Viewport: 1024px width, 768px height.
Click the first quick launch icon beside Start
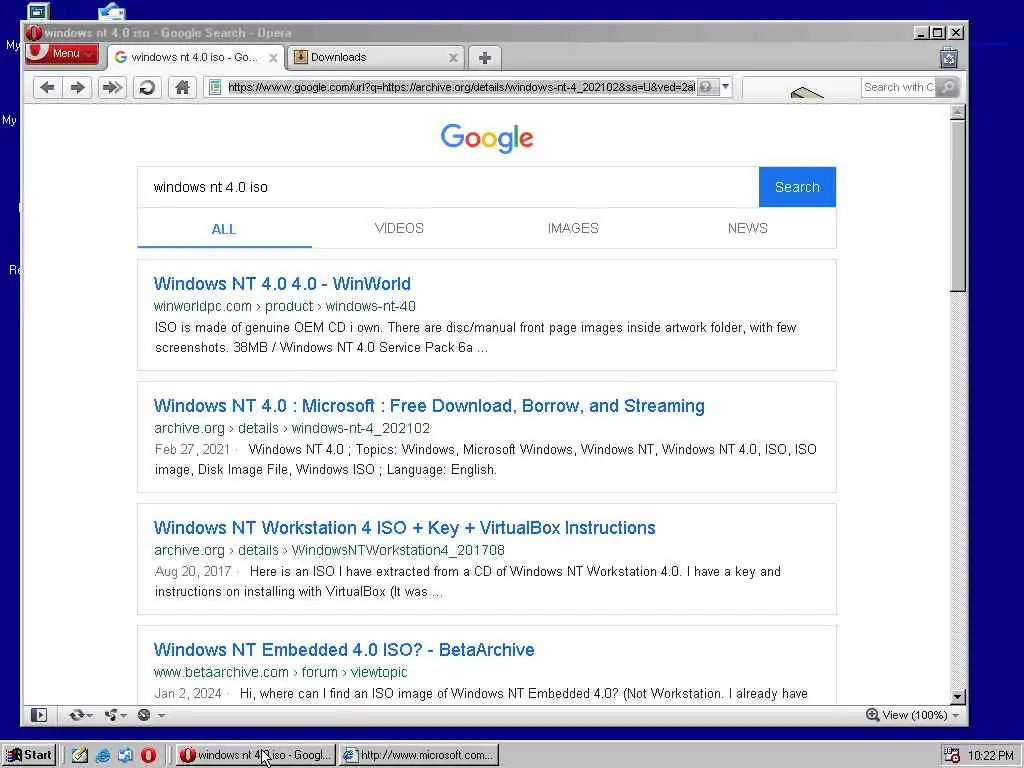(80, 756)
